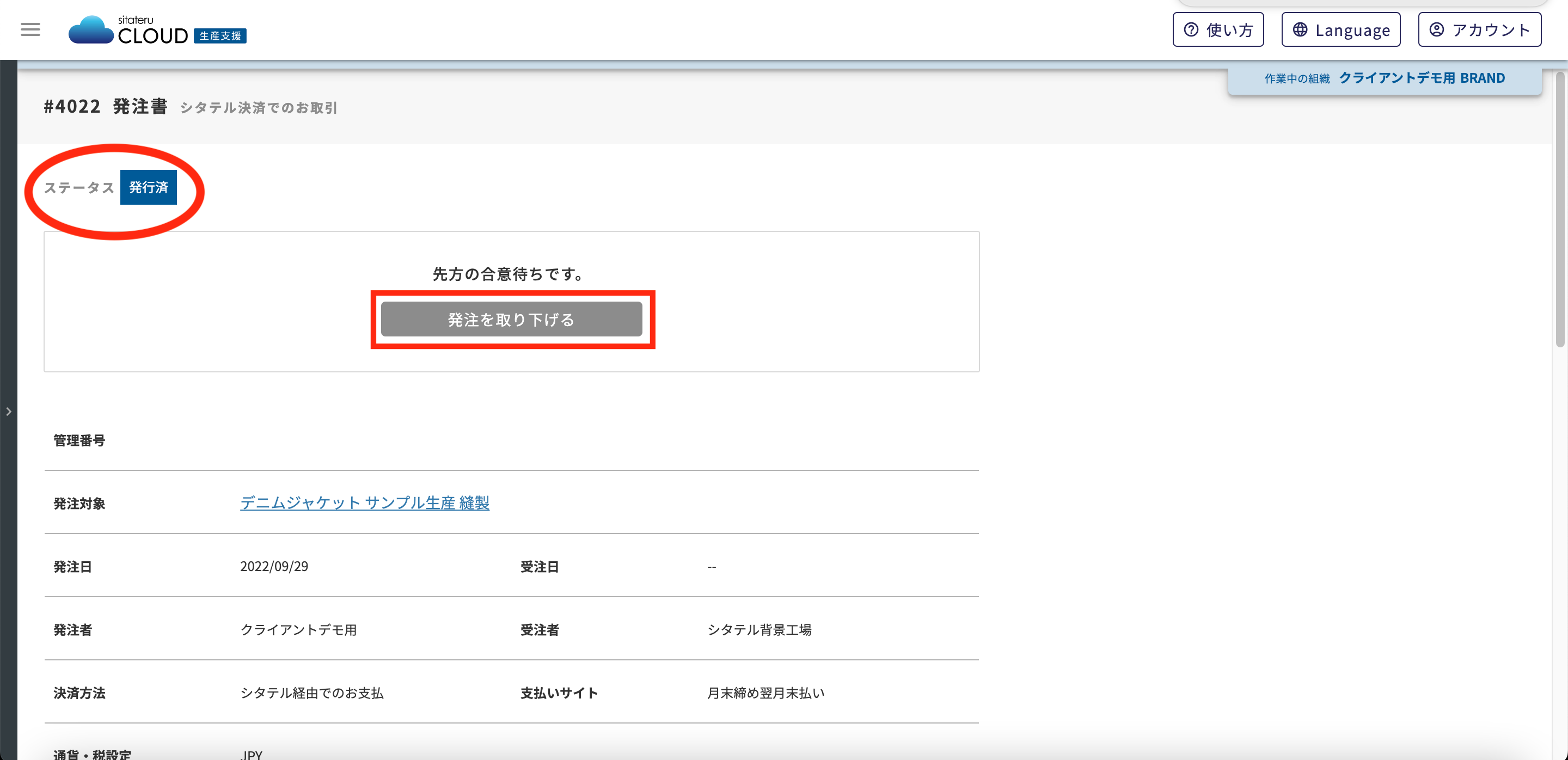Select シタテル経由でのお支払 text
Image resolution: width=1568 pixels, height=760 pixels.
(311, 693)
